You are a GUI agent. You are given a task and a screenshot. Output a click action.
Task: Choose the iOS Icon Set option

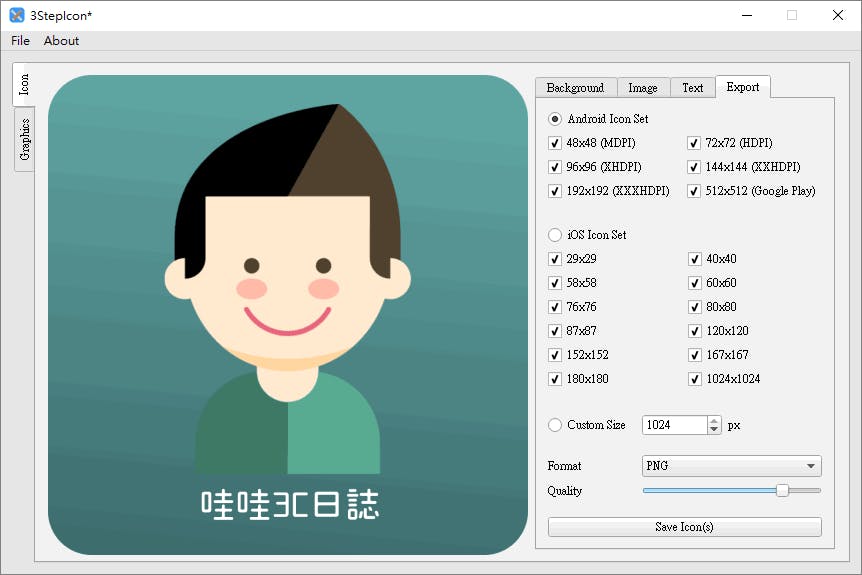555,235
